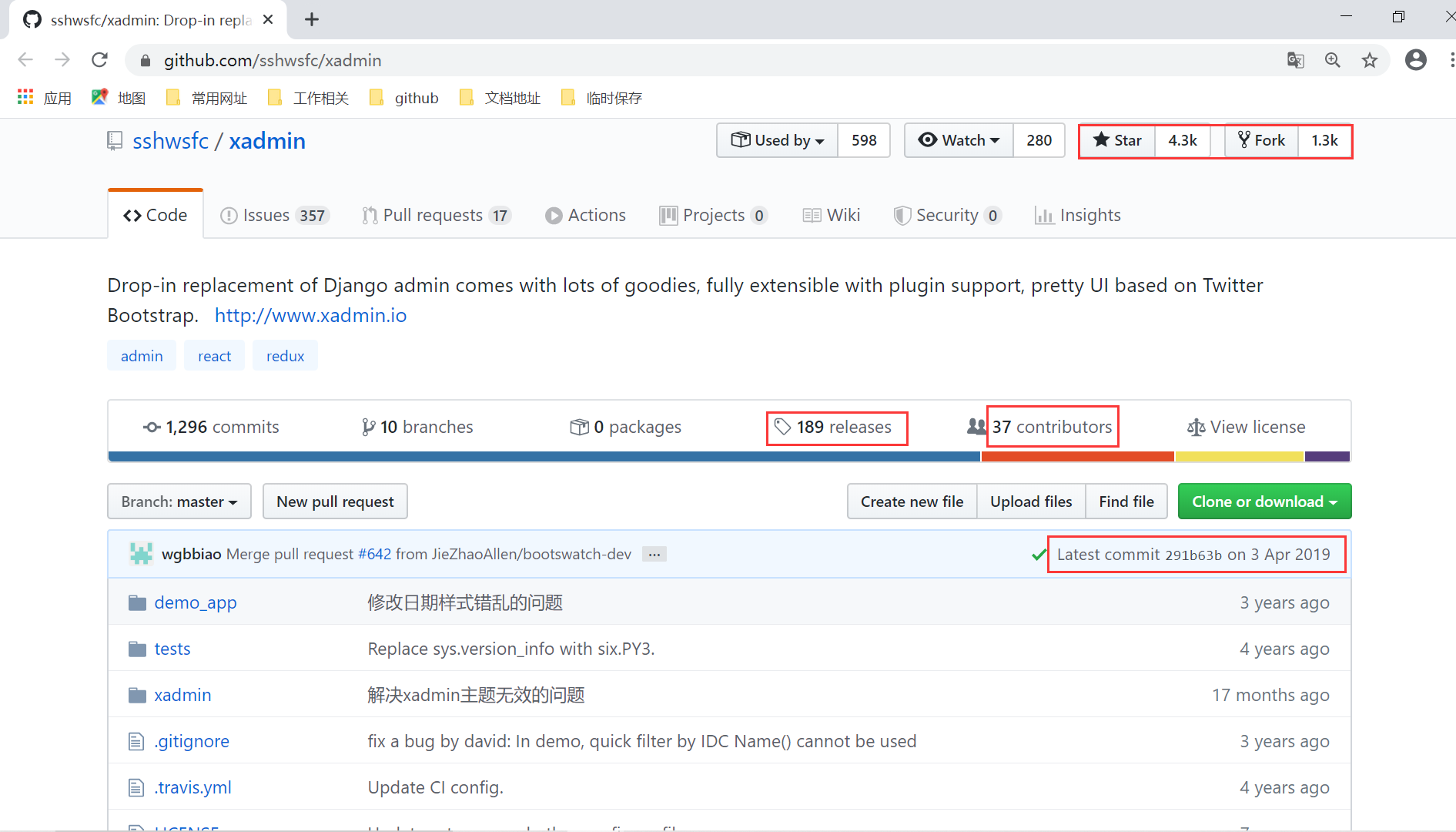Reload the GitHub page
1456x832 pixels.
point(99,60)
